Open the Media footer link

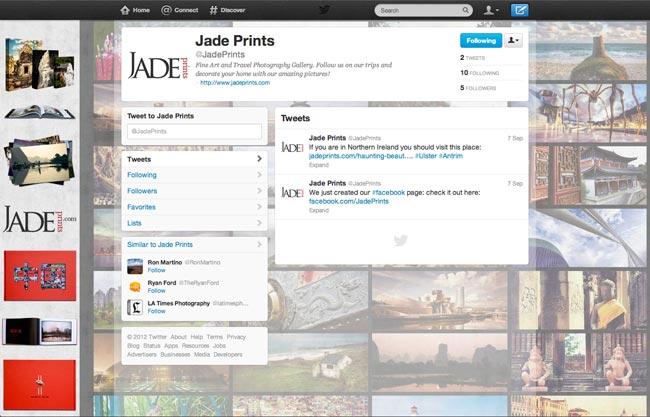(202, 355)
